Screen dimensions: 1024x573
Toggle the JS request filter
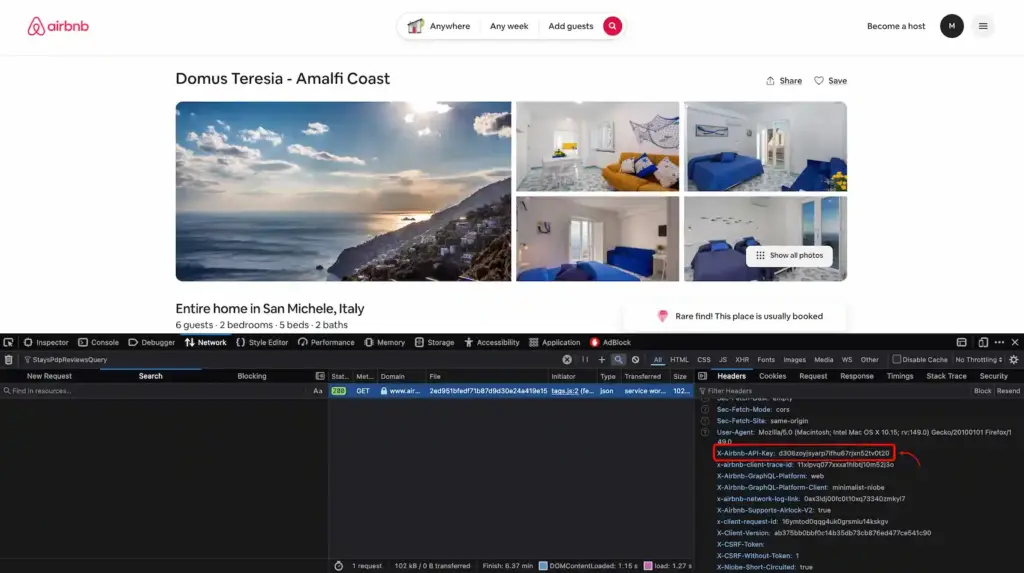pyautogui.click(x=723, y=360)
